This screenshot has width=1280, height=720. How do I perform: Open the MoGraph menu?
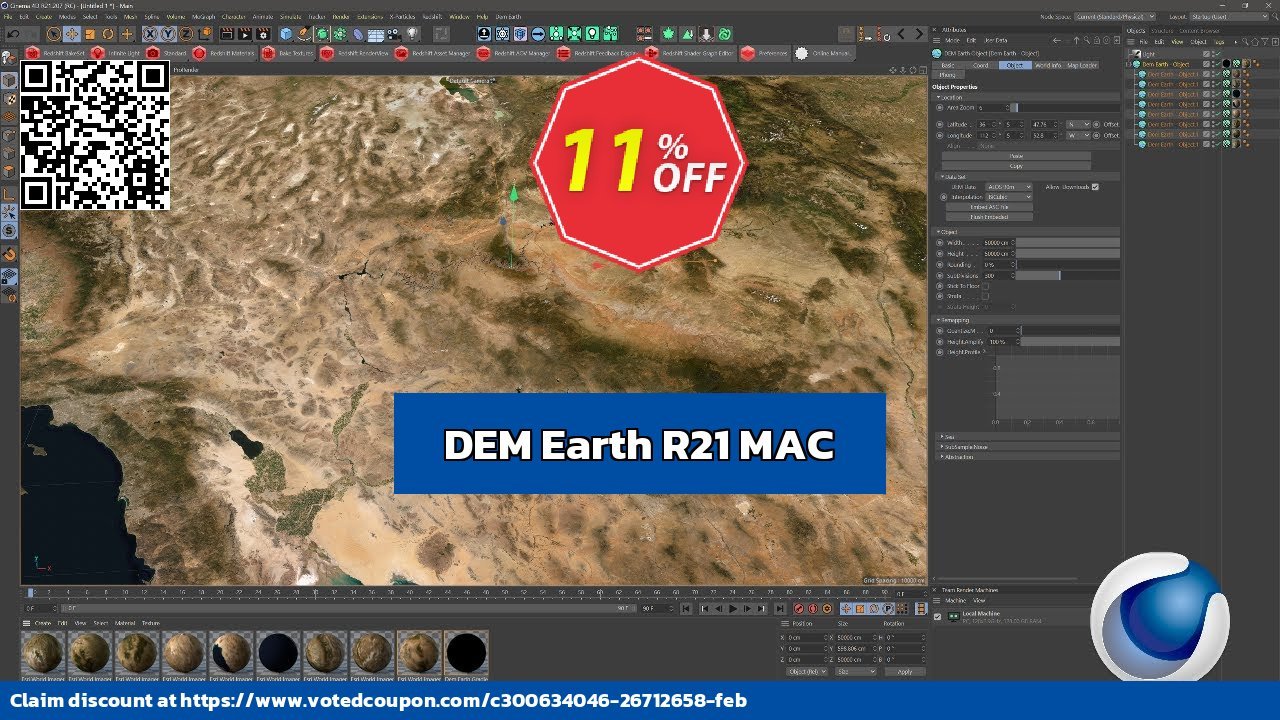[x=203, y=17]
